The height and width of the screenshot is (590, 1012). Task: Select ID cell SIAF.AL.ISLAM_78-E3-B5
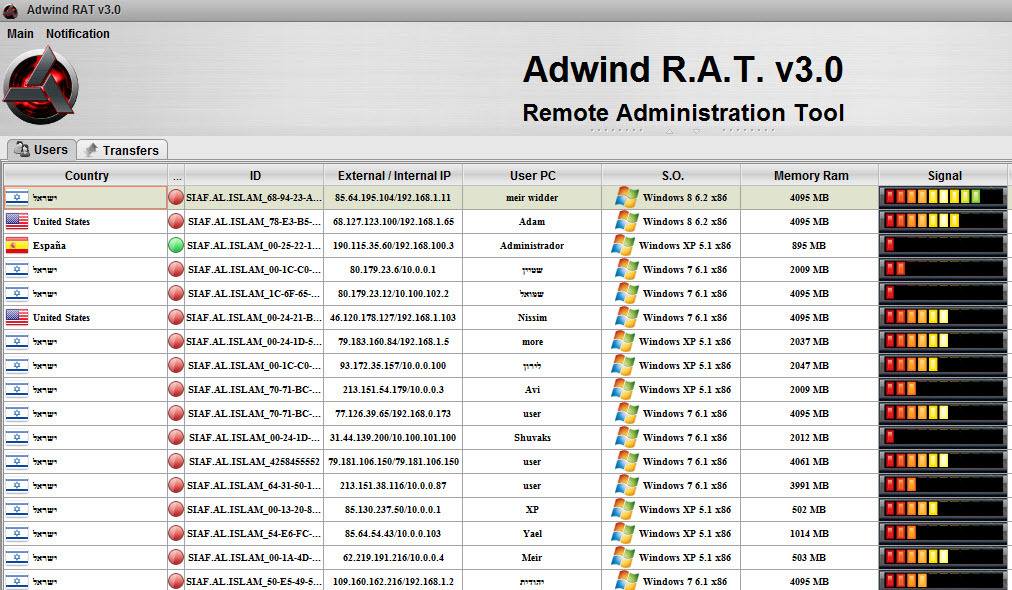(x=254, y=221)
